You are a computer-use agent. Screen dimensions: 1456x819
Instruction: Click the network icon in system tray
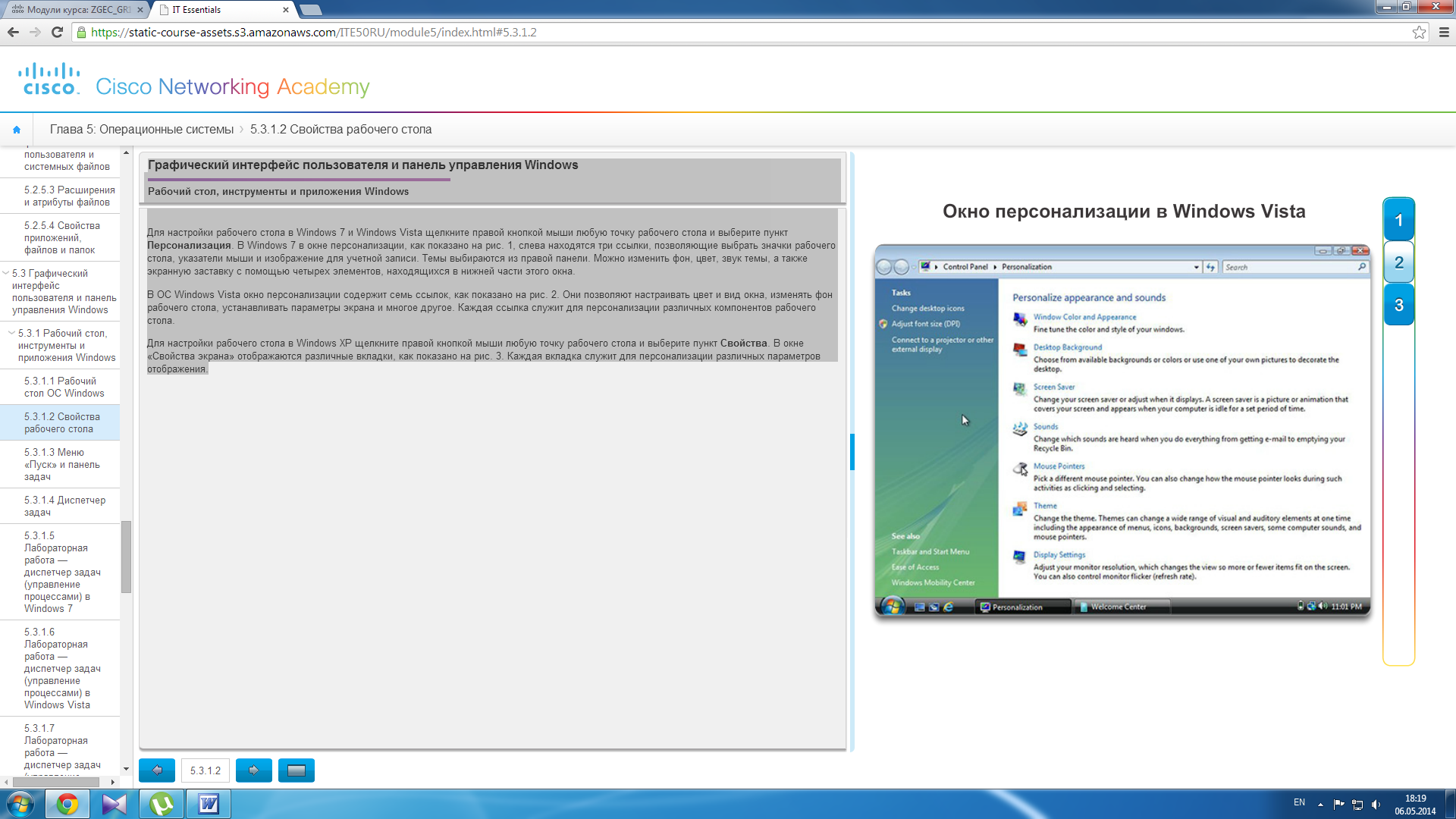(1357, 804)
